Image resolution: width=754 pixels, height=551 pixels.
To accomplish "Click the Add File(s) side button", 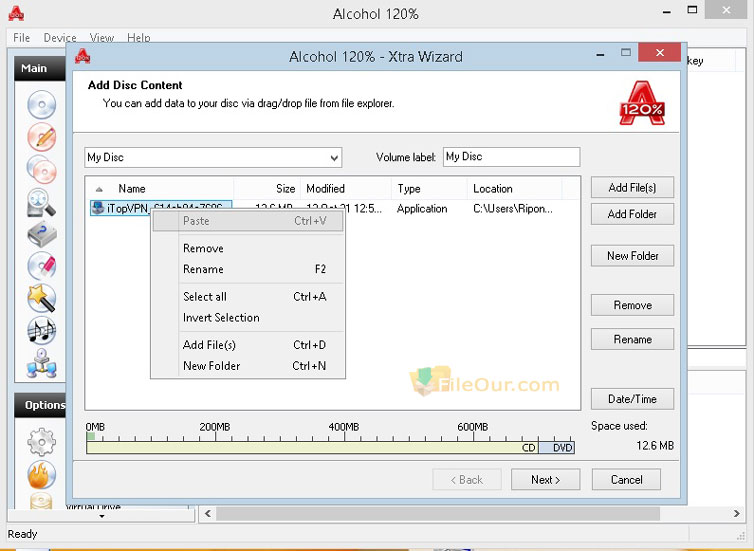I will [x=632, y=188].
